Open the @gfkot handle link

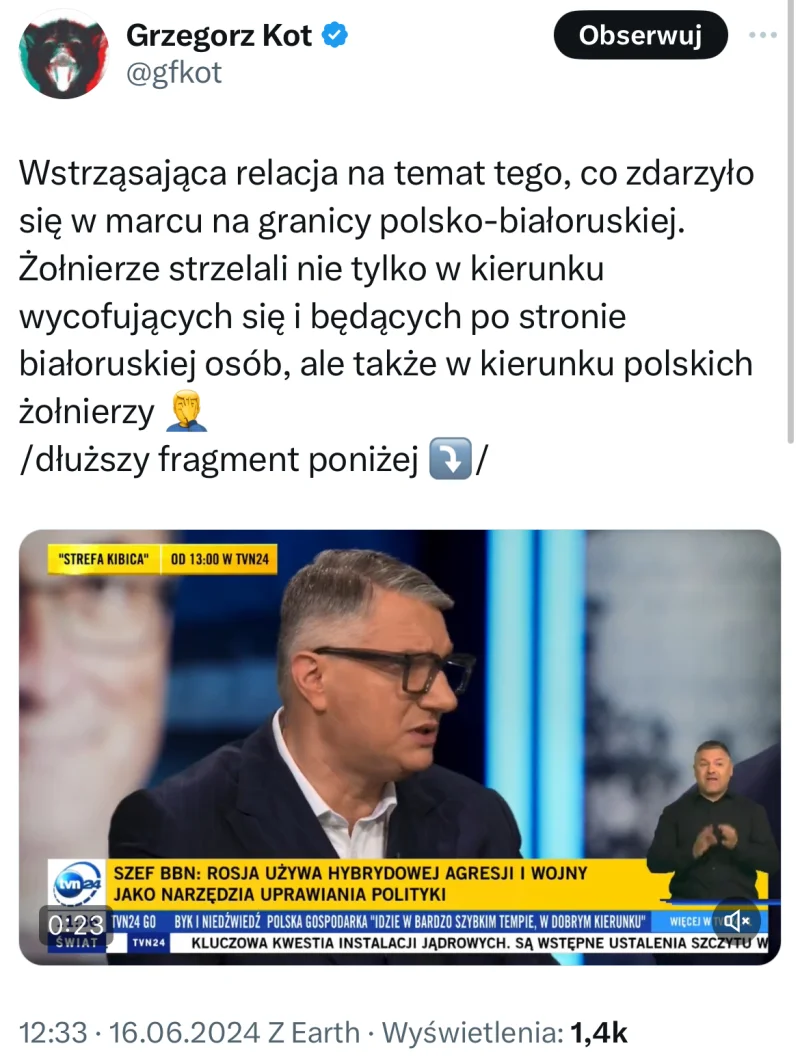pyautogui.click(x=174, y=72)
